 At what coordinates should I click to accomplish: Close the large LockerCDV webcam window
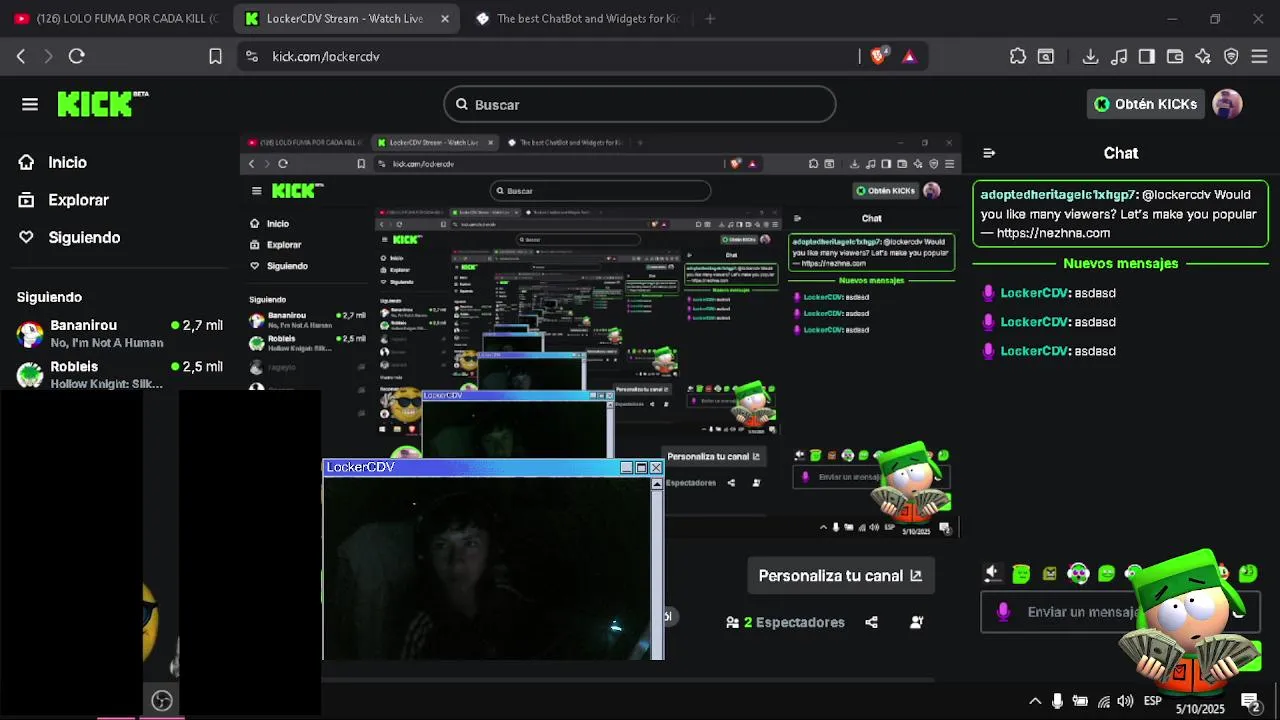click(656, 467)
